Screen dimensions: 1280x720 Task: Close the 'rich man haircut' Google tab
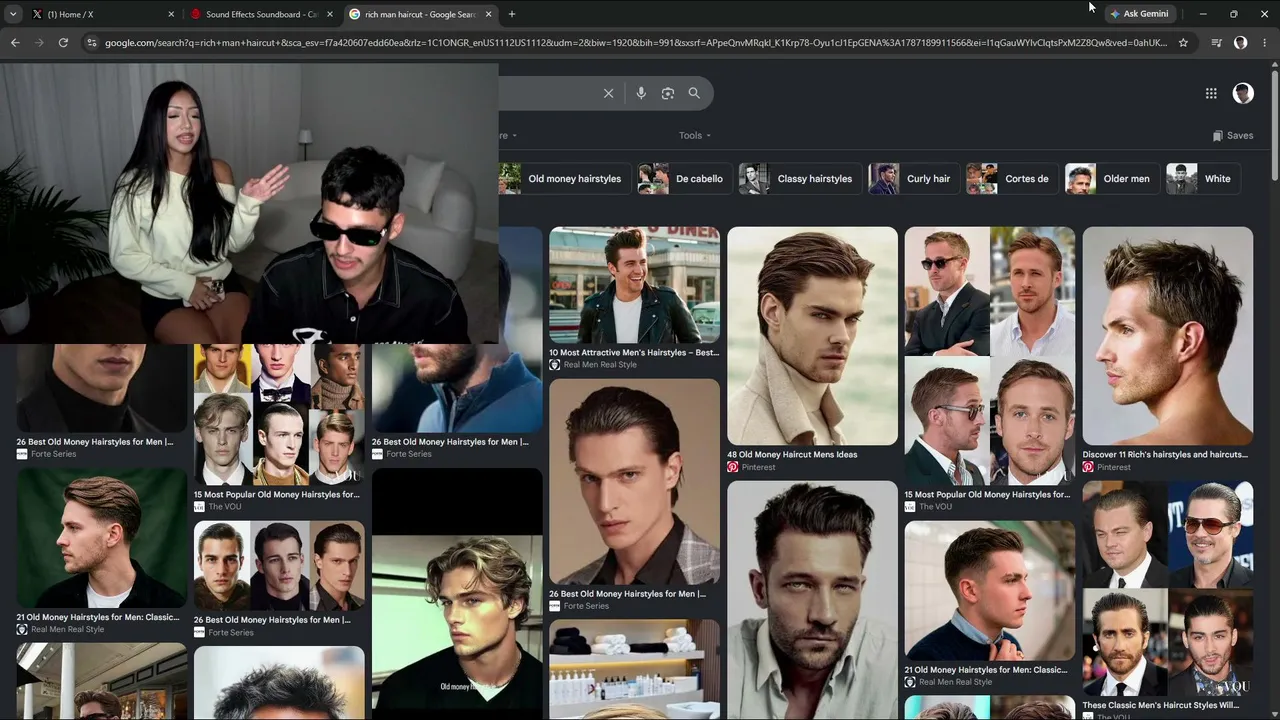pyautogui.click(x=489, y=14)
